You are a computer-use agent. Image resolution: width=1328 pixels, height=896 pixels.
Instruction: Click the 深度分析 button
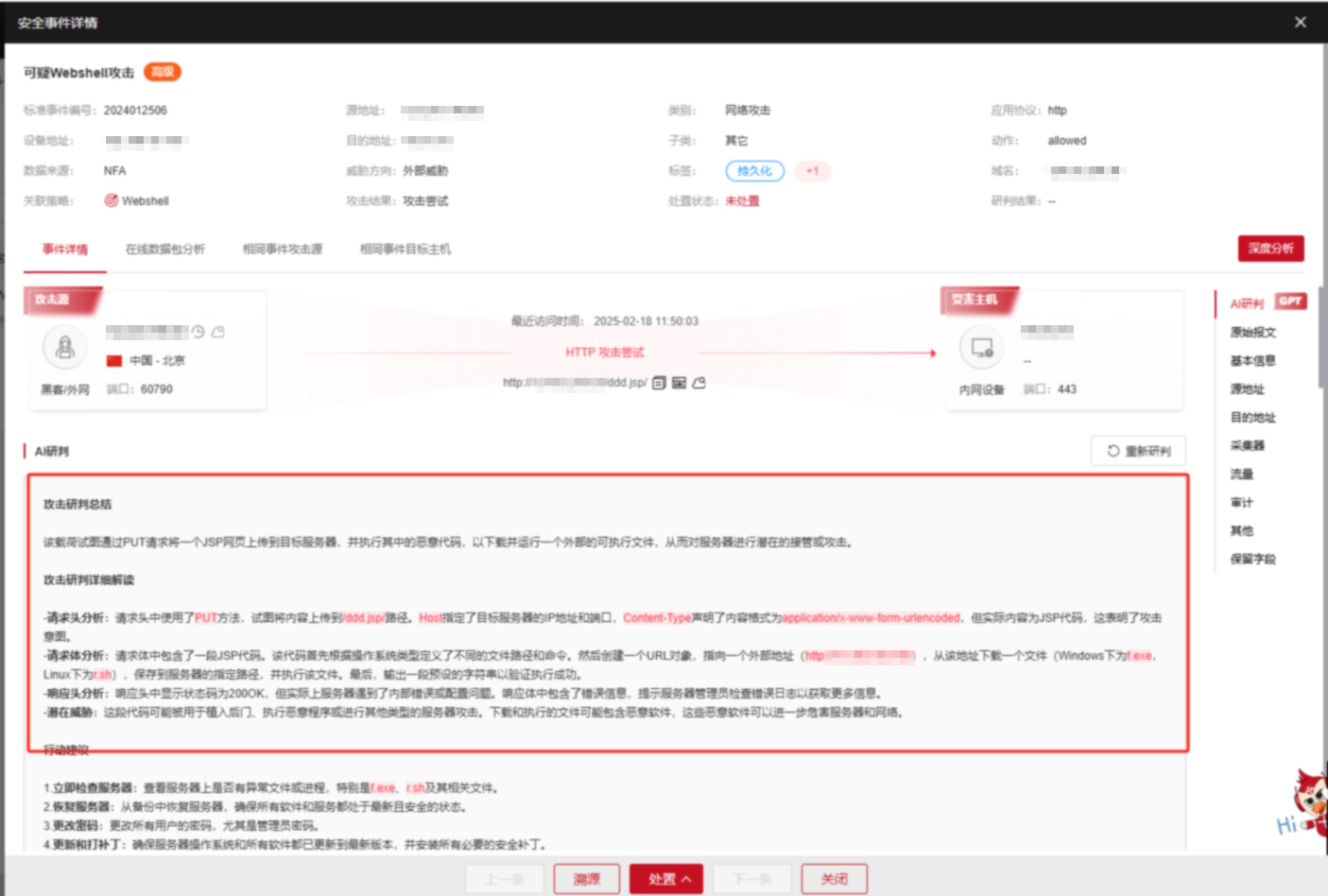(x=1270, y=249)
